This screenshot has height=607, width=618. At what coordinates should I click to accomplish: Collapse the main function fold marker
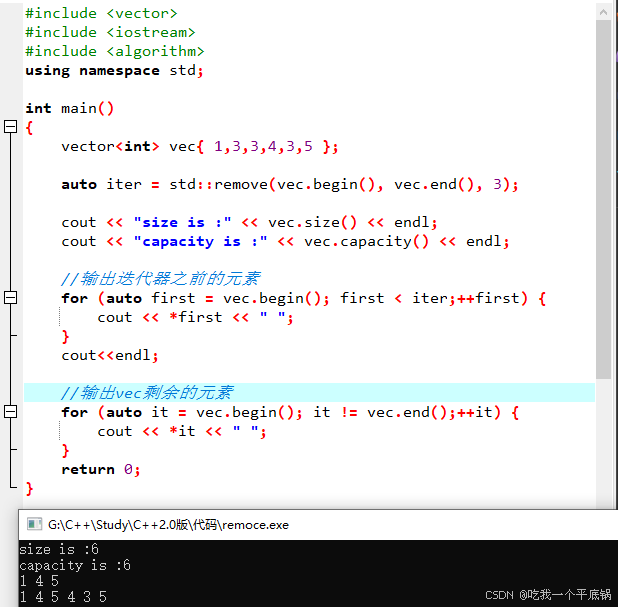[10, 127]
